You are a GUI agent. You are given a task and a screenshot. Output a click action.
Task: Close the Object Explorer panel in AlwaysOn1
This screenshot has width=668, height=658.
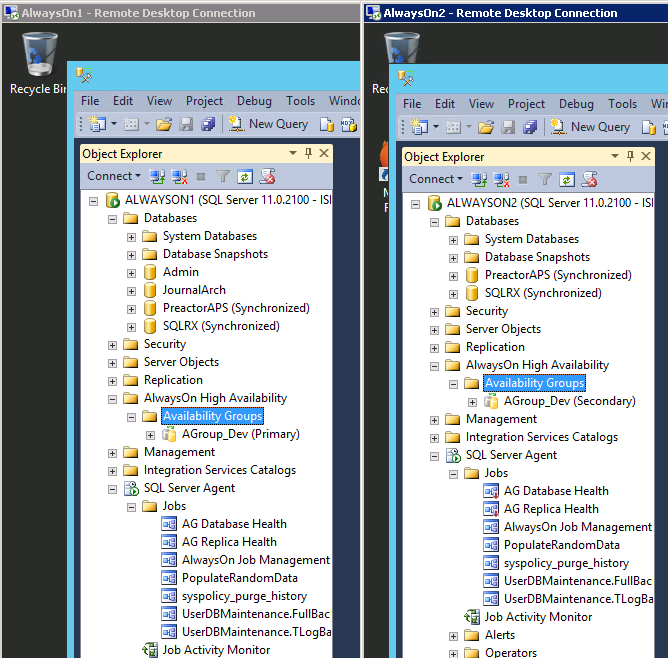pyautogui.click(x=324, y=153)
